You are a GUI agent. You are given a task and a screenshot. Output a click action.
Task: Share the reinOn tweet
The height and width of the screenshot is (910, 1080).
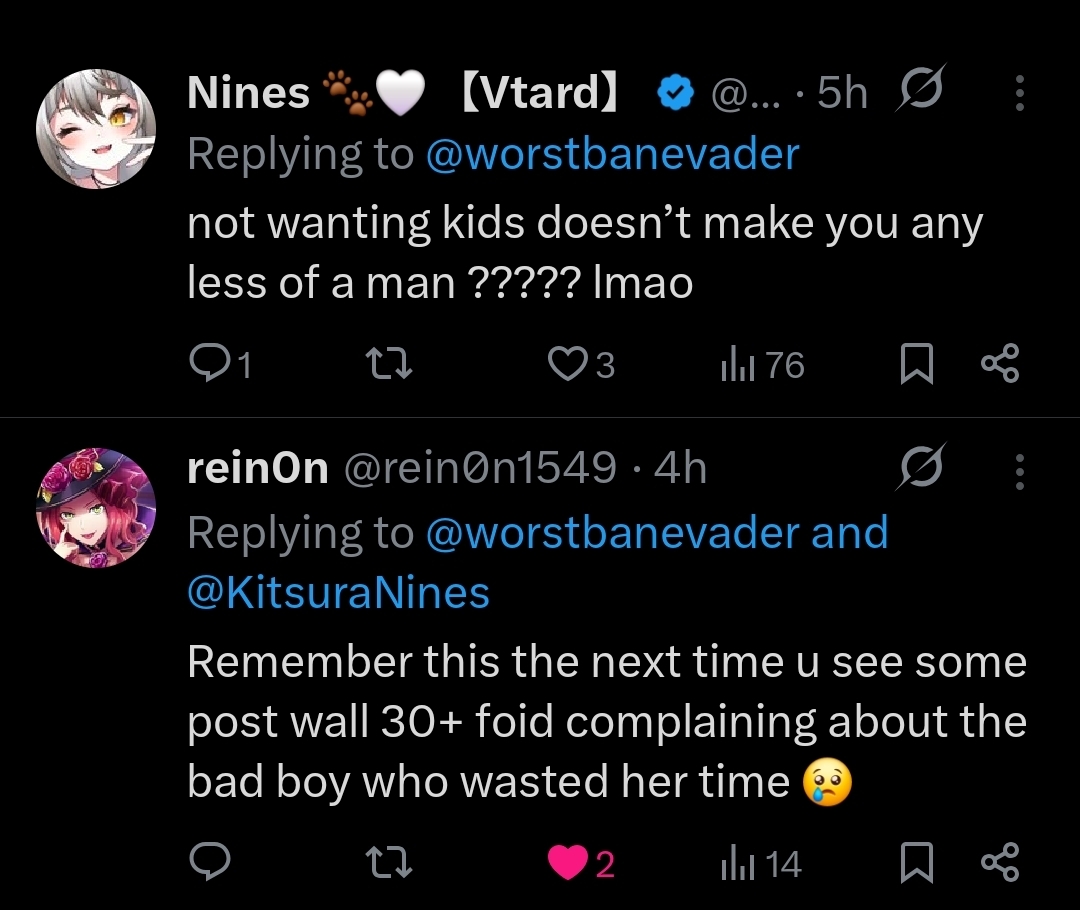point(1000,863)
